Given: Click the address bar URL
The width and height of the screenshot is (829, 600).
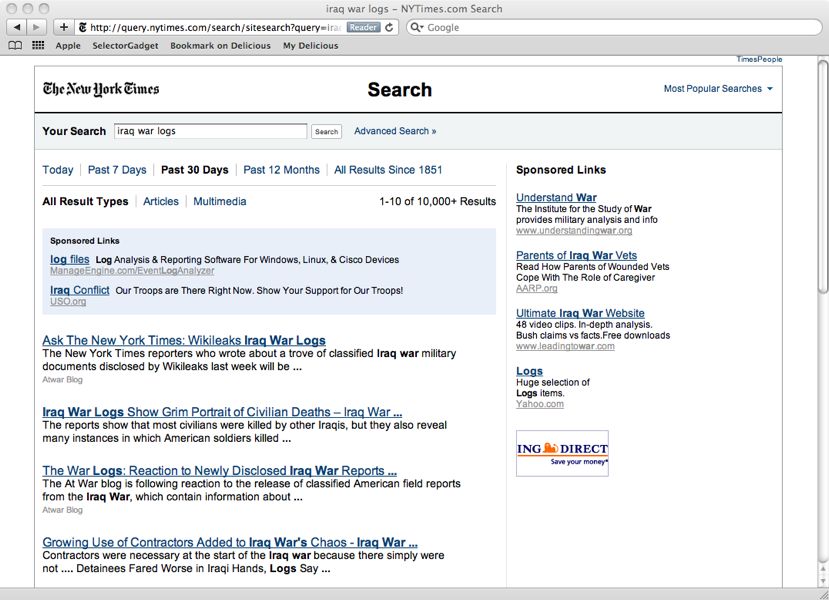Looking at the screenshot, I should tap(214, 27).
